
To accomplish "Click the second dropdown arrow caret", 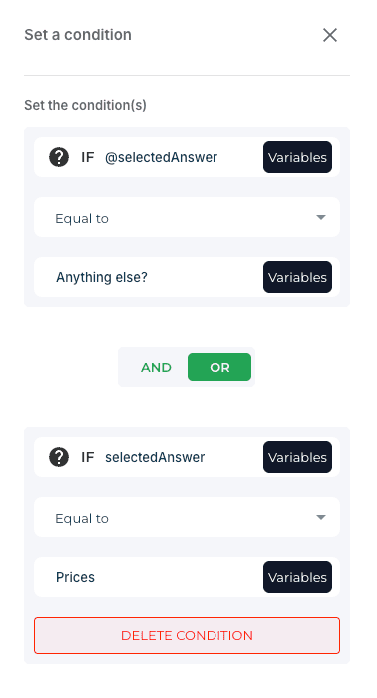I will [321, 517].
